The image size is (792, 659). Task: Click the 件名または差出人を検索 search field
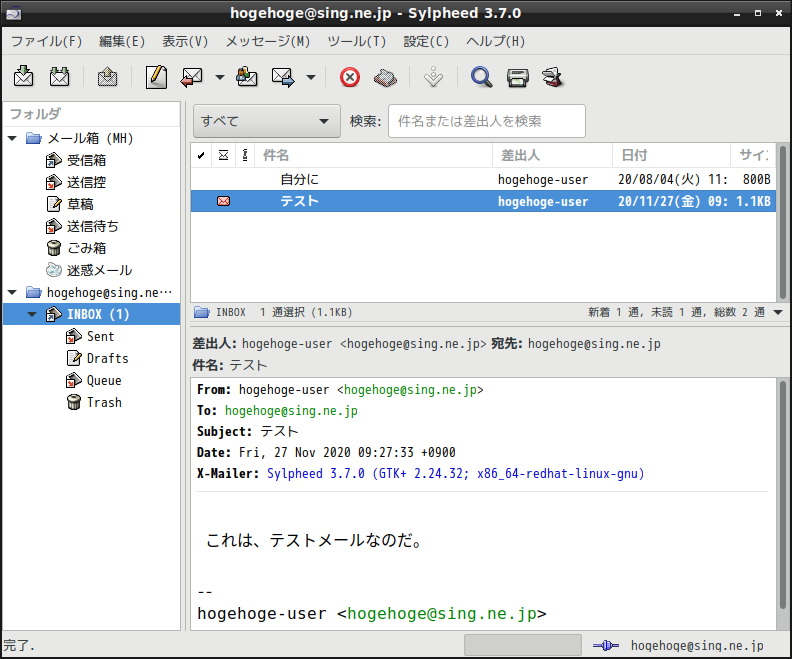point(487,121)
